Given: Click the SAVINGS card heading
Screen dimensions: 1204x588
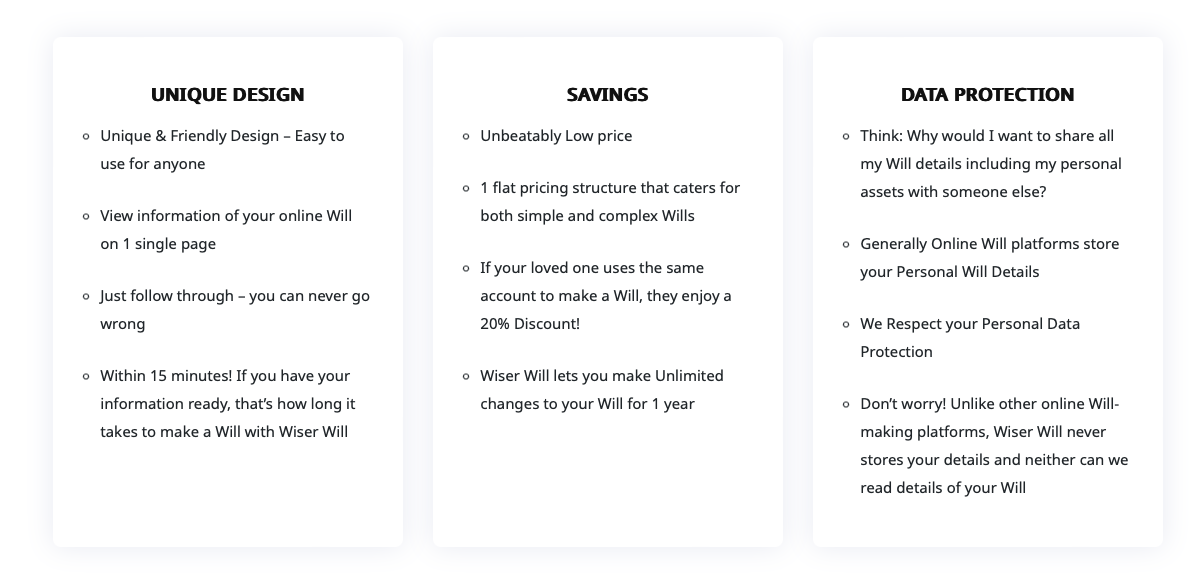Looking at the screenshot, I should pos(607,95).
